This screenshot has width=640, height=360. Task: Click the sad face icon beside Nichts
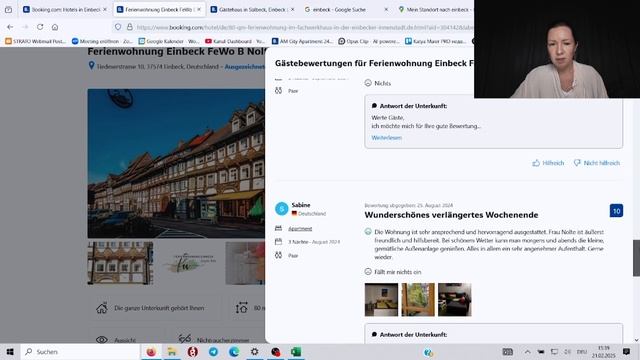[368, 83]
